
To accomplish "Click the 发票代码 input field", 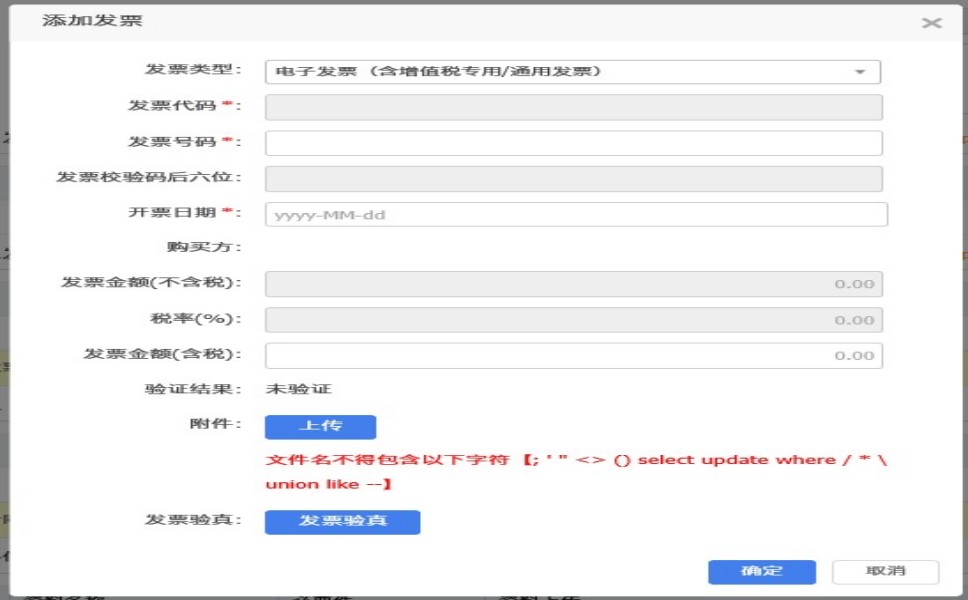I will tap(574, 107).
